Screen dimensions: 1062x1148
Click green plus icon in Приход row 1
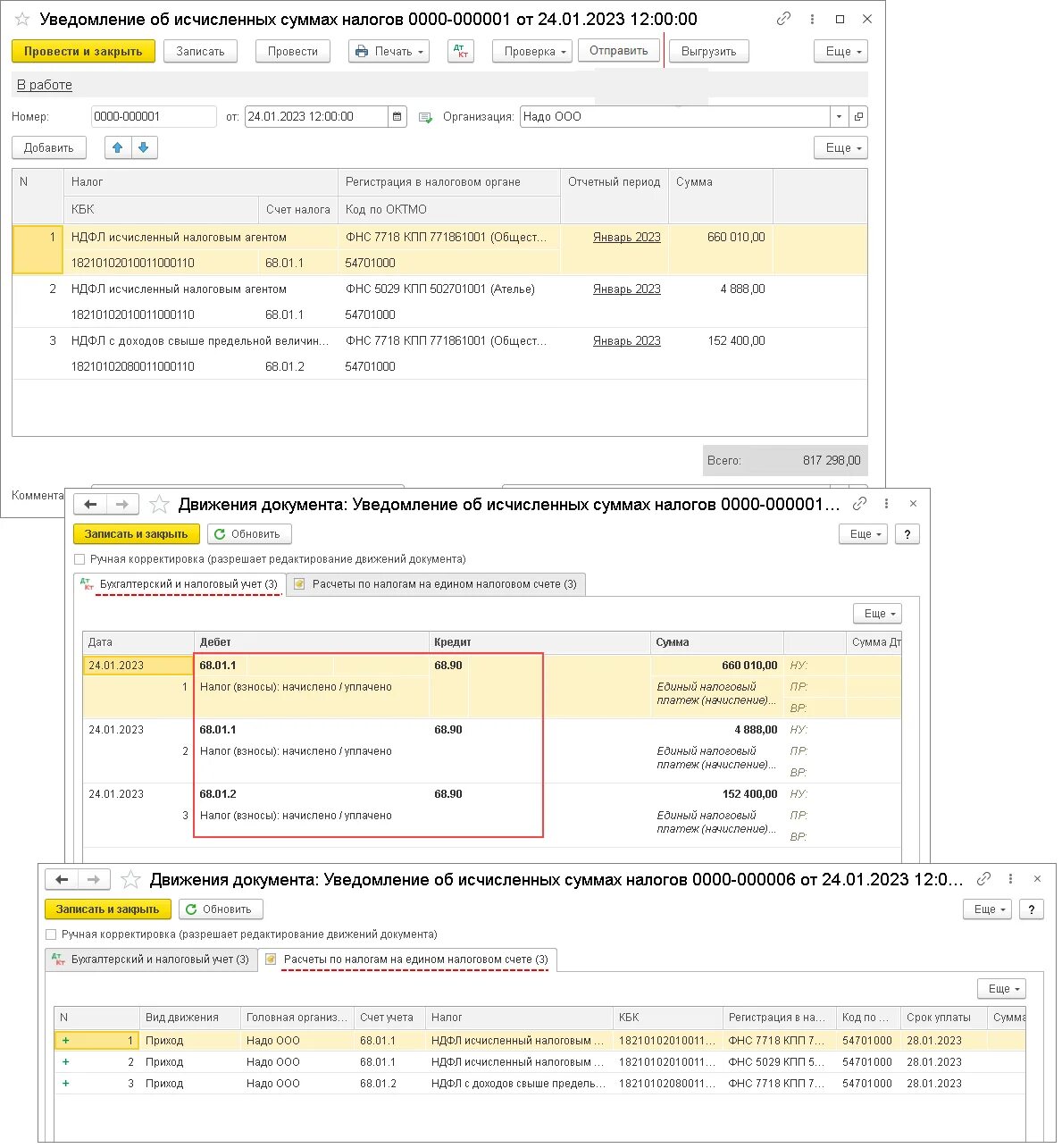tap(65, 1041)
